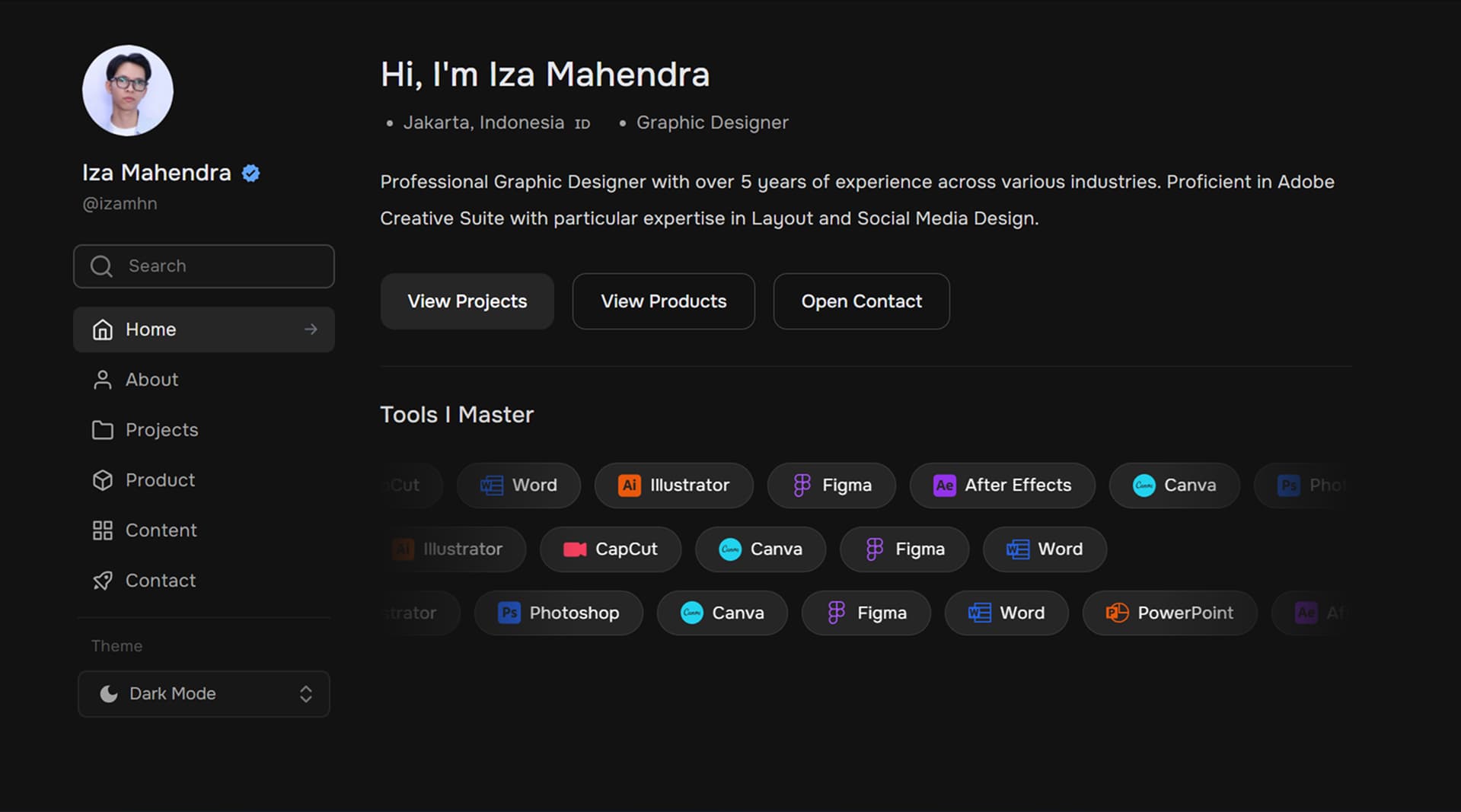Click the Figma icon in second tools row

pyautogui.click(x=875, y=549)
